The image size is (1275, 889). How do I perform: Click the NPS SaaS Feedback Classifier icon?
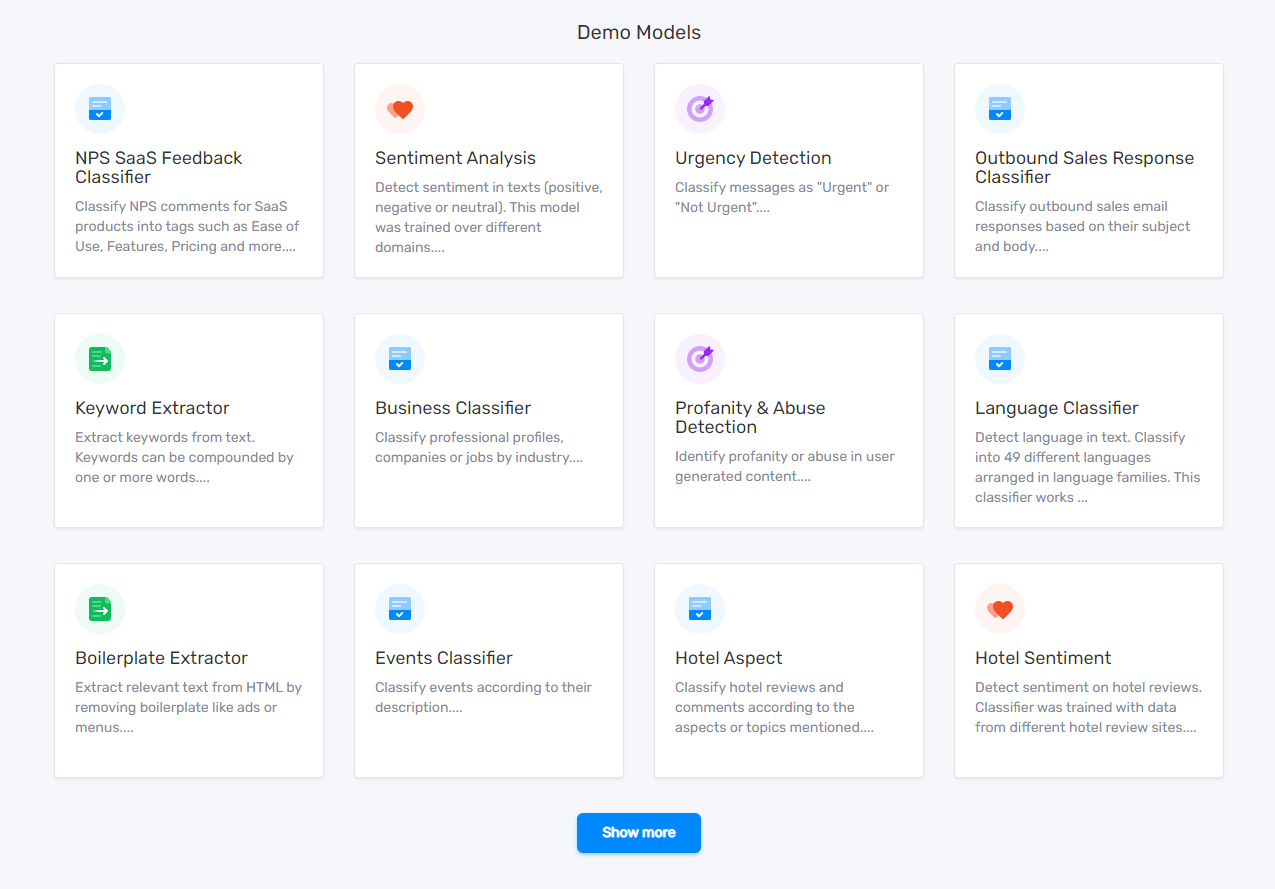100,109
